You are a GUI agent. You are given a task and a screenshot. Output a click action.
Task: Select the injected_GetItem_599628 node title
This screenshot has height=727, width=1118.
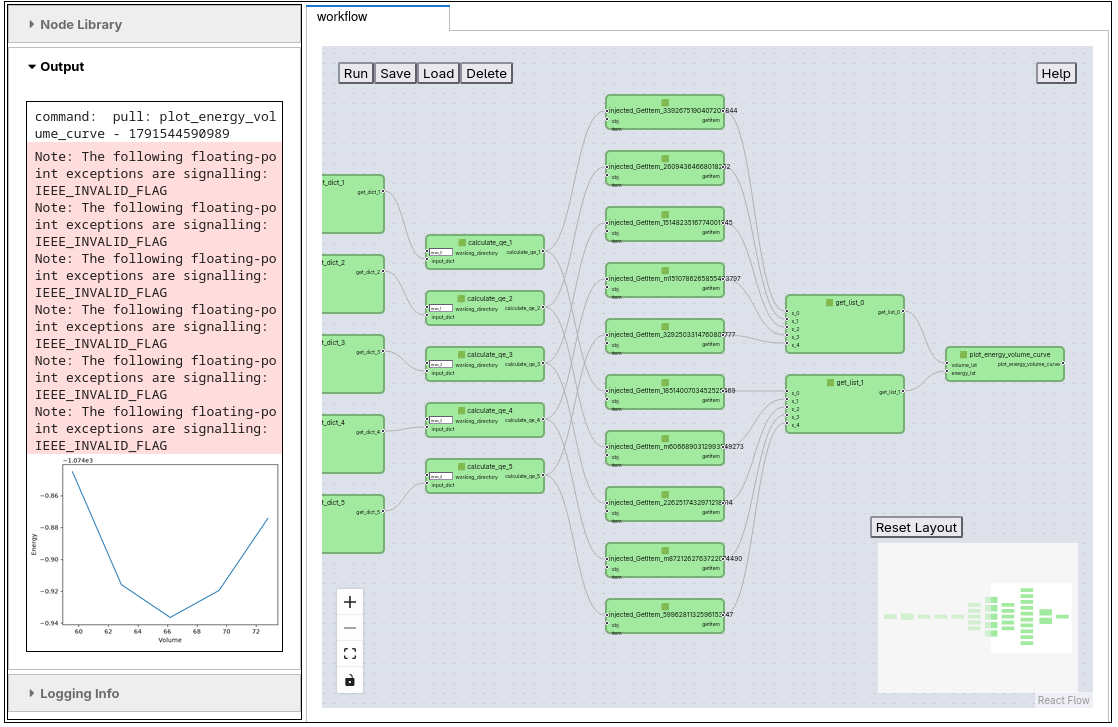tap(671, 614)
